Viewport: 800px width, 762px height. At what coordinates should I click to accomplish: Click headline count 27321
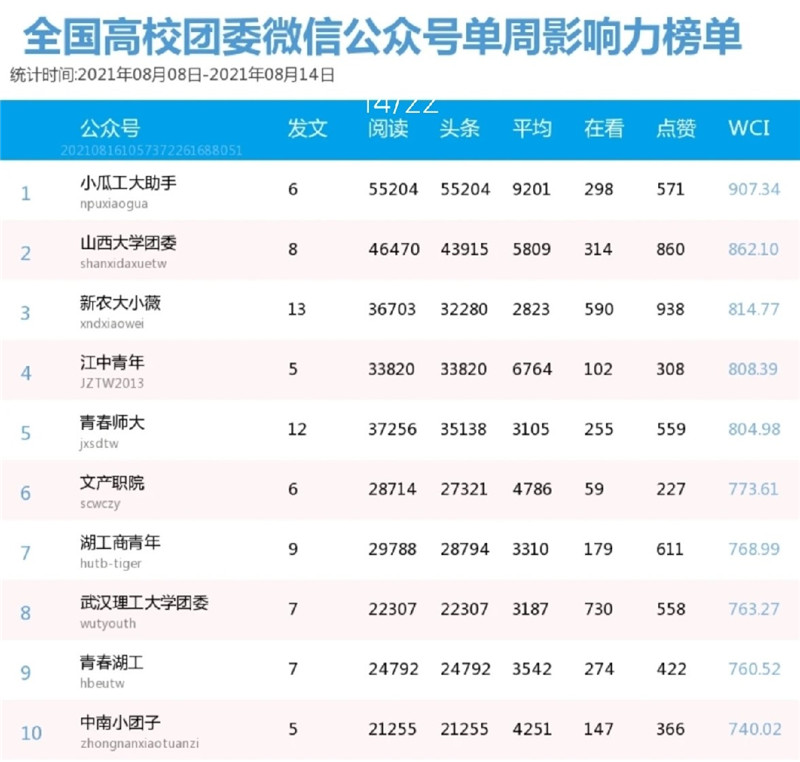click(464, 489)
